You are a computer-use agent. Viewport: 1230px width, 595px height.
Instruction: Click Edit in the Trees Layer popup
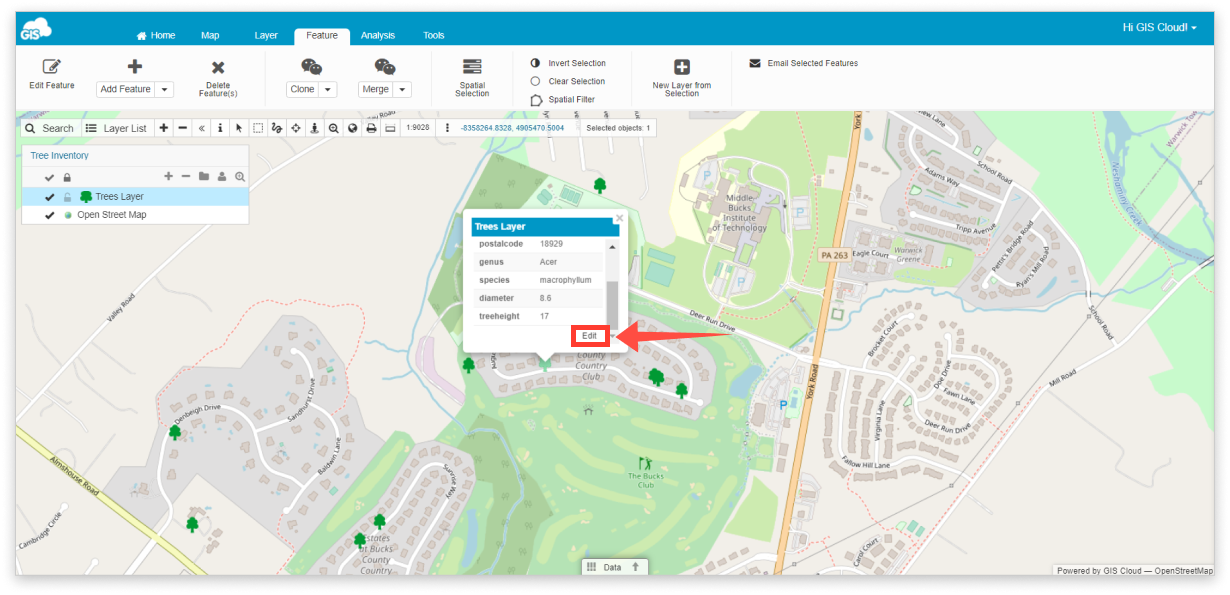[x=589, y=335]
